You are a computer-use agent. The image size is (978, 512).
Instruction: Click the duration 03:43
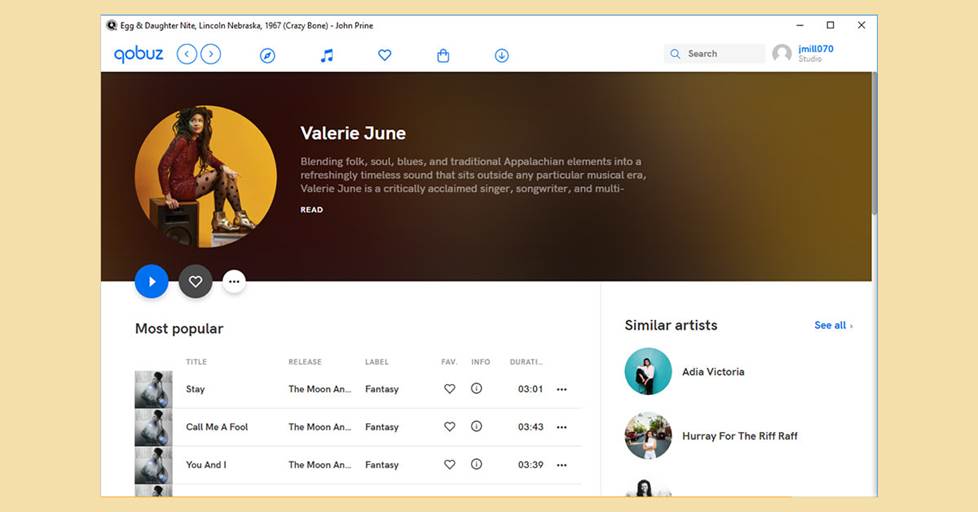tap(530, 427)
